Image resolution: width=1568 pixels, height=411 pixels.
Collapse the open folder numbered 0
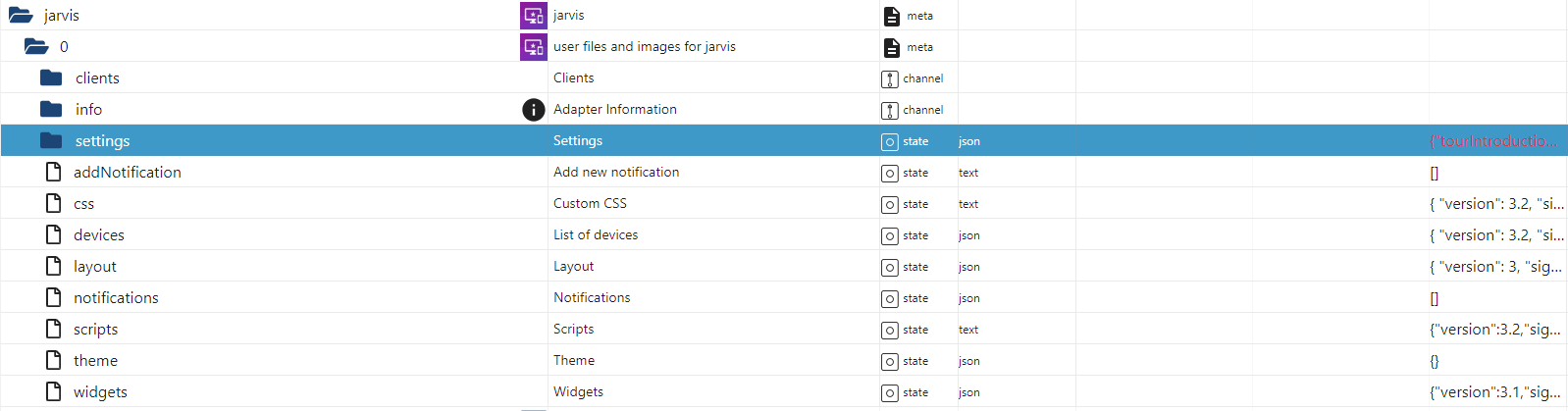(36, 46)
